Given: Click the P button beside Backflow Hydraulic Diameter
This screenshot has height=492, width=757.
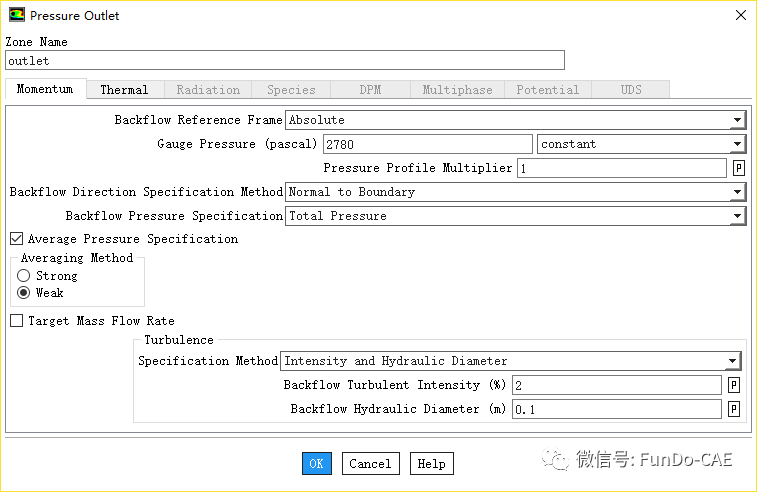Looking at the screenshot, I should tap(734, 409).
